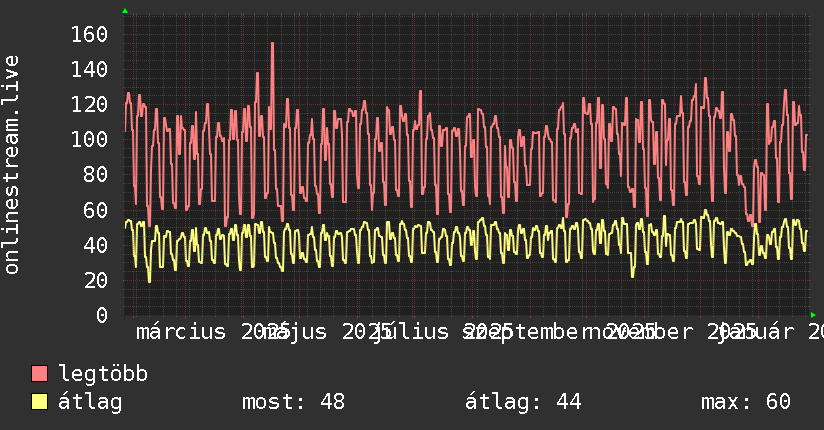Click the tallest red spike near 155
This screenshot has height=430, width=824.
pyautogui.click(x=272, y=46)
